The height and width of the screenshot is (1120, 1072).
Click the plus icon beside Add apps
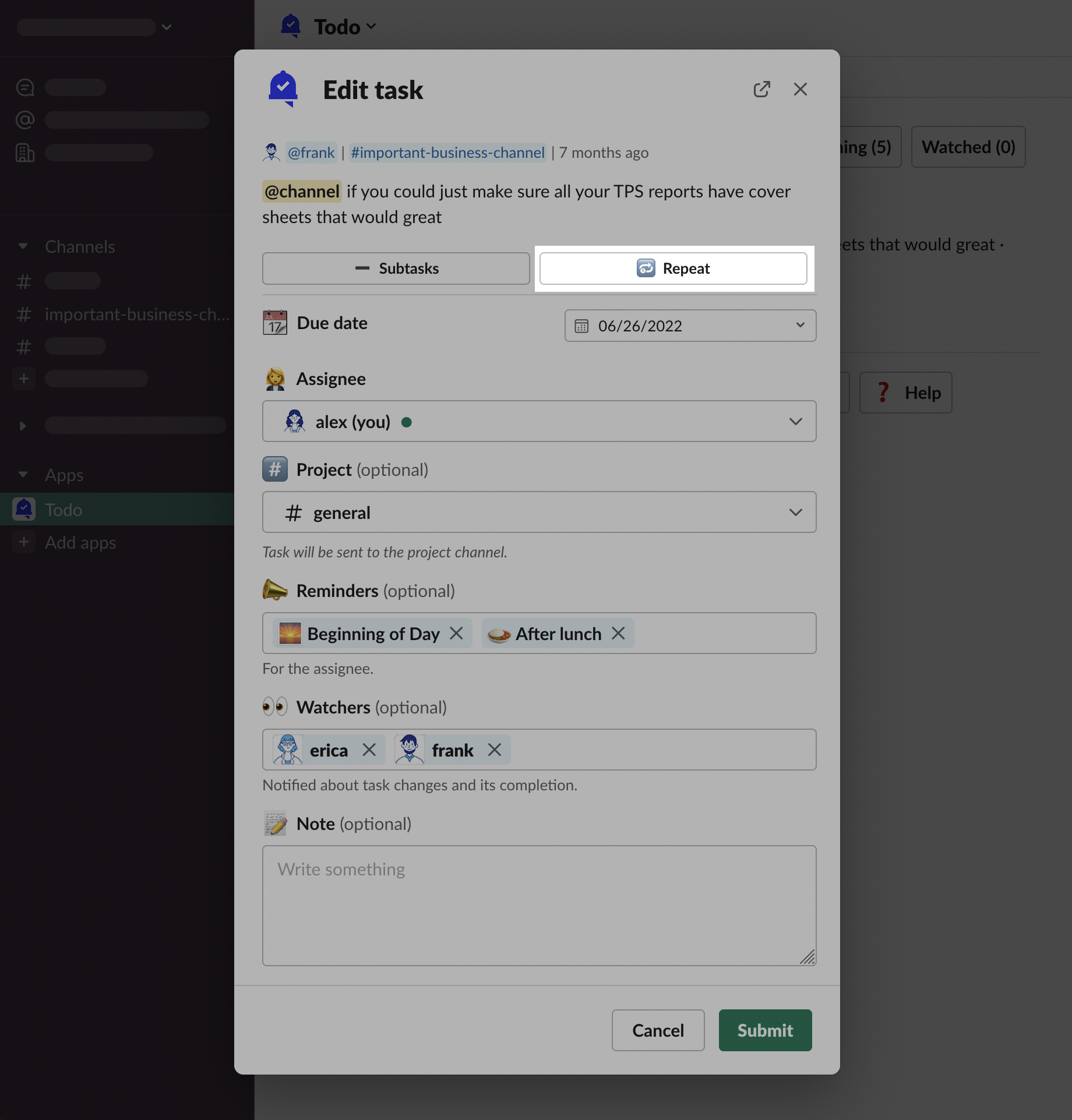tap(24, 542)
